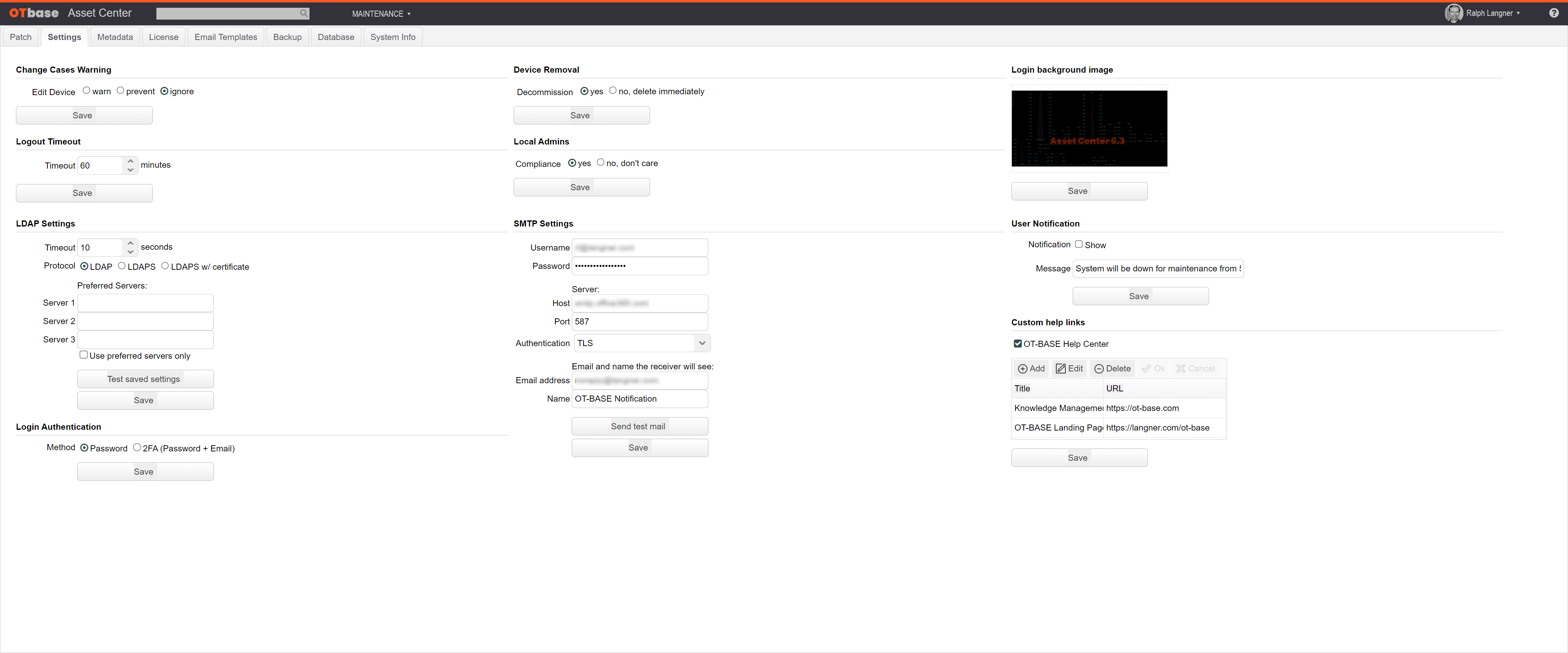Open the Ralph Langner user menu

tap(1492, 13)
